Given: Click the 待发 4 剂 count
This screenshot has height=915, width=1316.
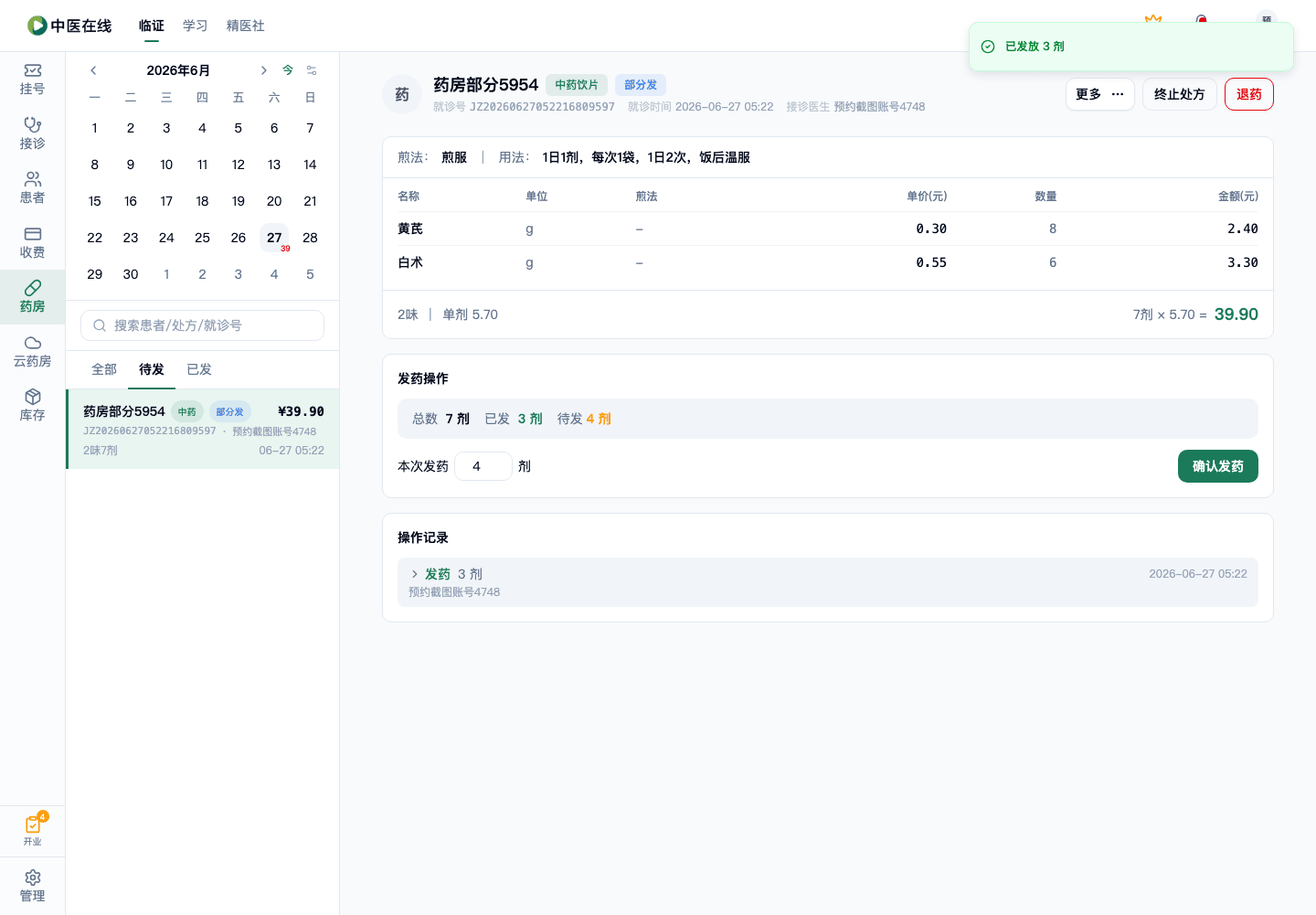Looking at the screenshot, I should click(x=584, y=419).
